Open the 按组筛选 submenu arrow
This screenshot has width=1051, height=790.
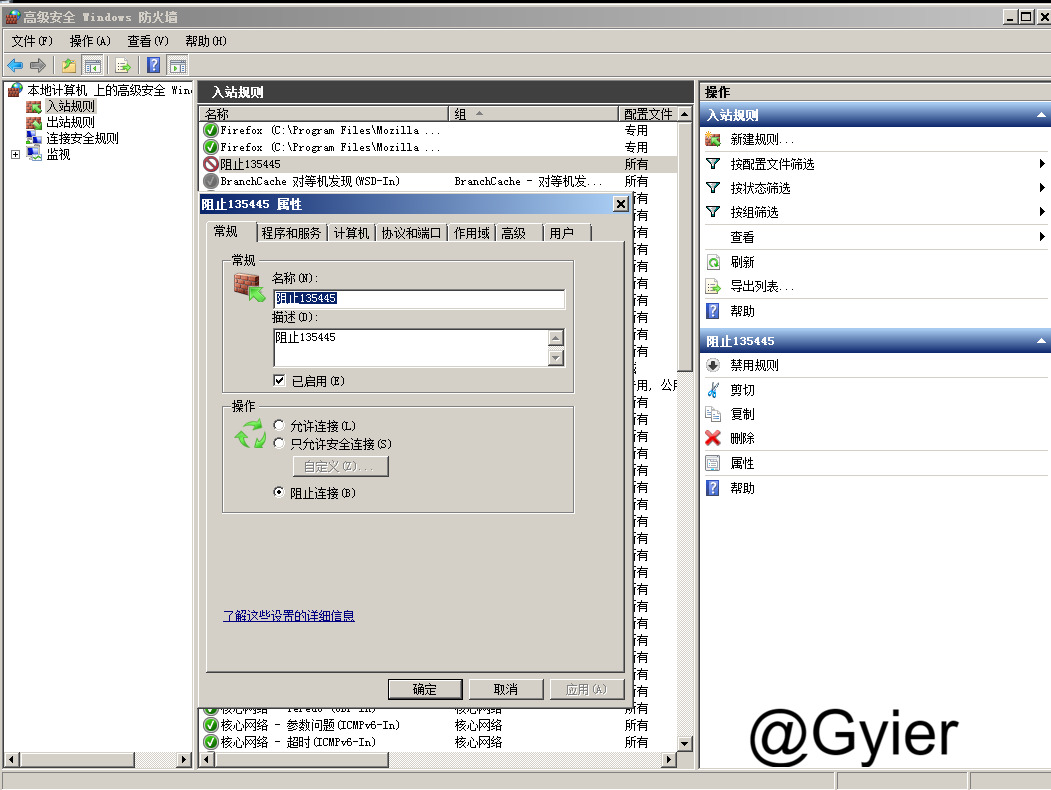click(x=1042, y=212)
